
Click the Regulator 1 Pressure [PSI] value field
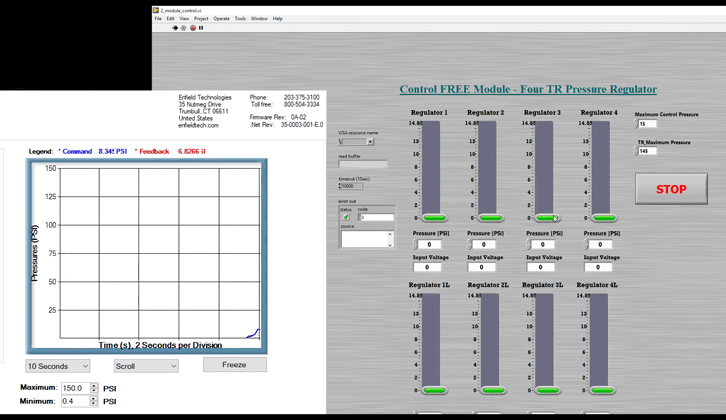[430, 244]
